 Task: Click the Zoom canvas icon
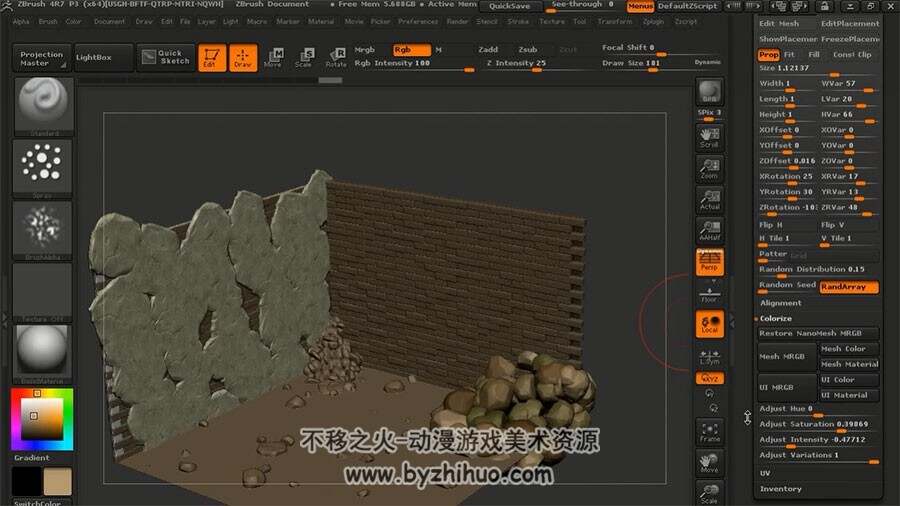coord(709,169)
